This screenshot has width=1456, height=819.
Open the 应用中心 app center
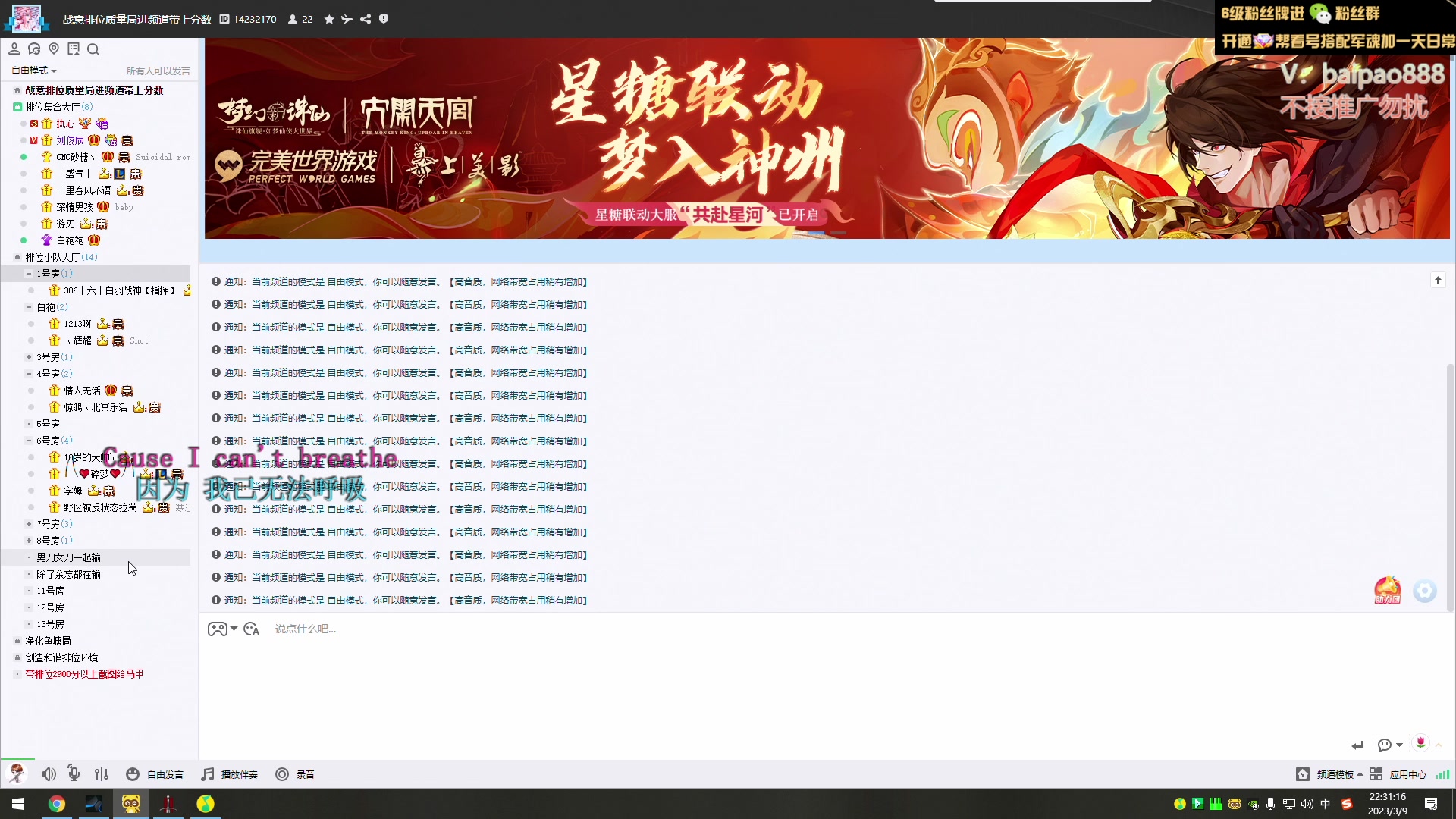1398,774
